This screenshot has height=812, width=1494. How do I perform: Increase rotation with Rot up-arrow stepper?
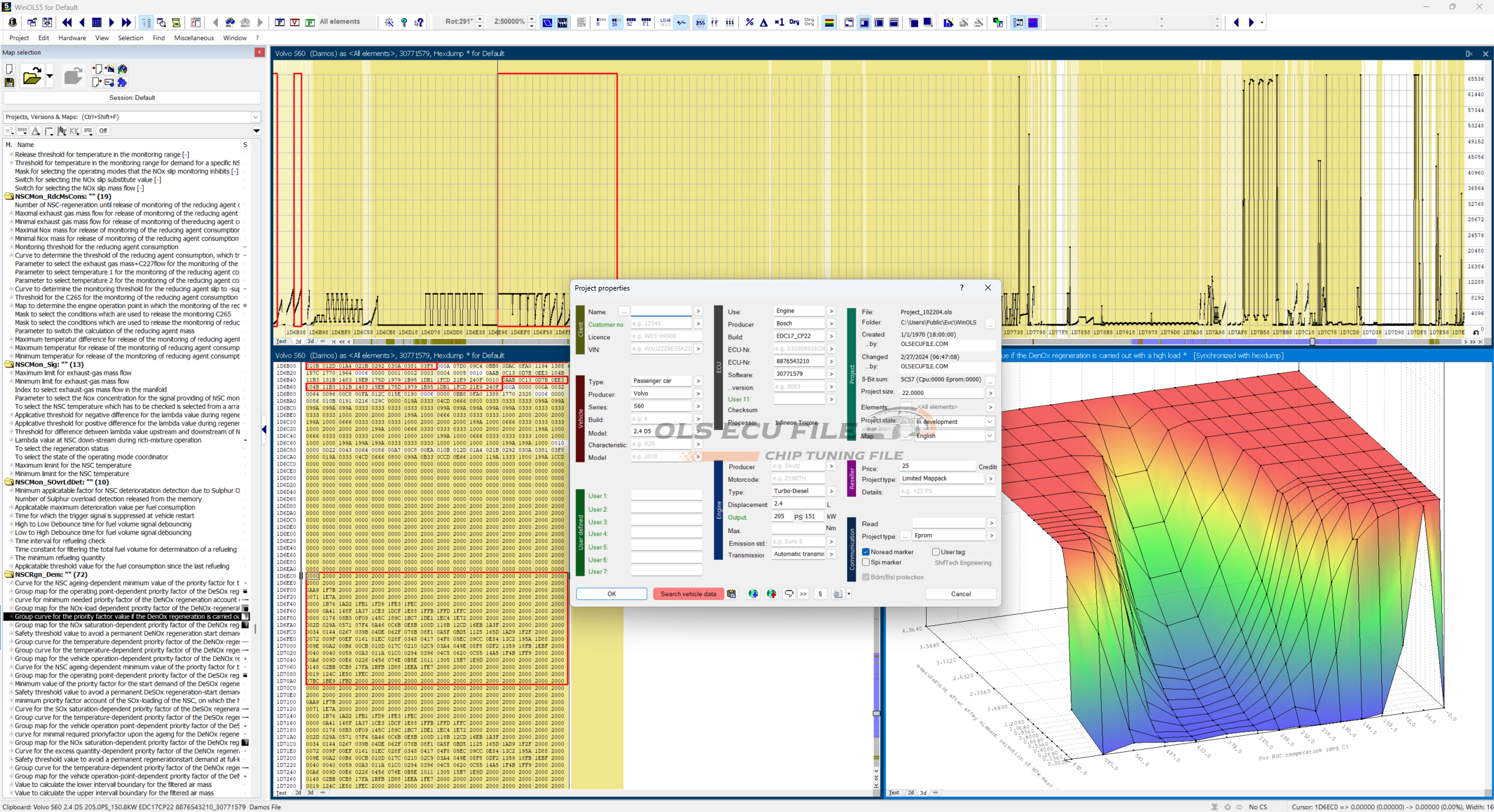point(480,19)
